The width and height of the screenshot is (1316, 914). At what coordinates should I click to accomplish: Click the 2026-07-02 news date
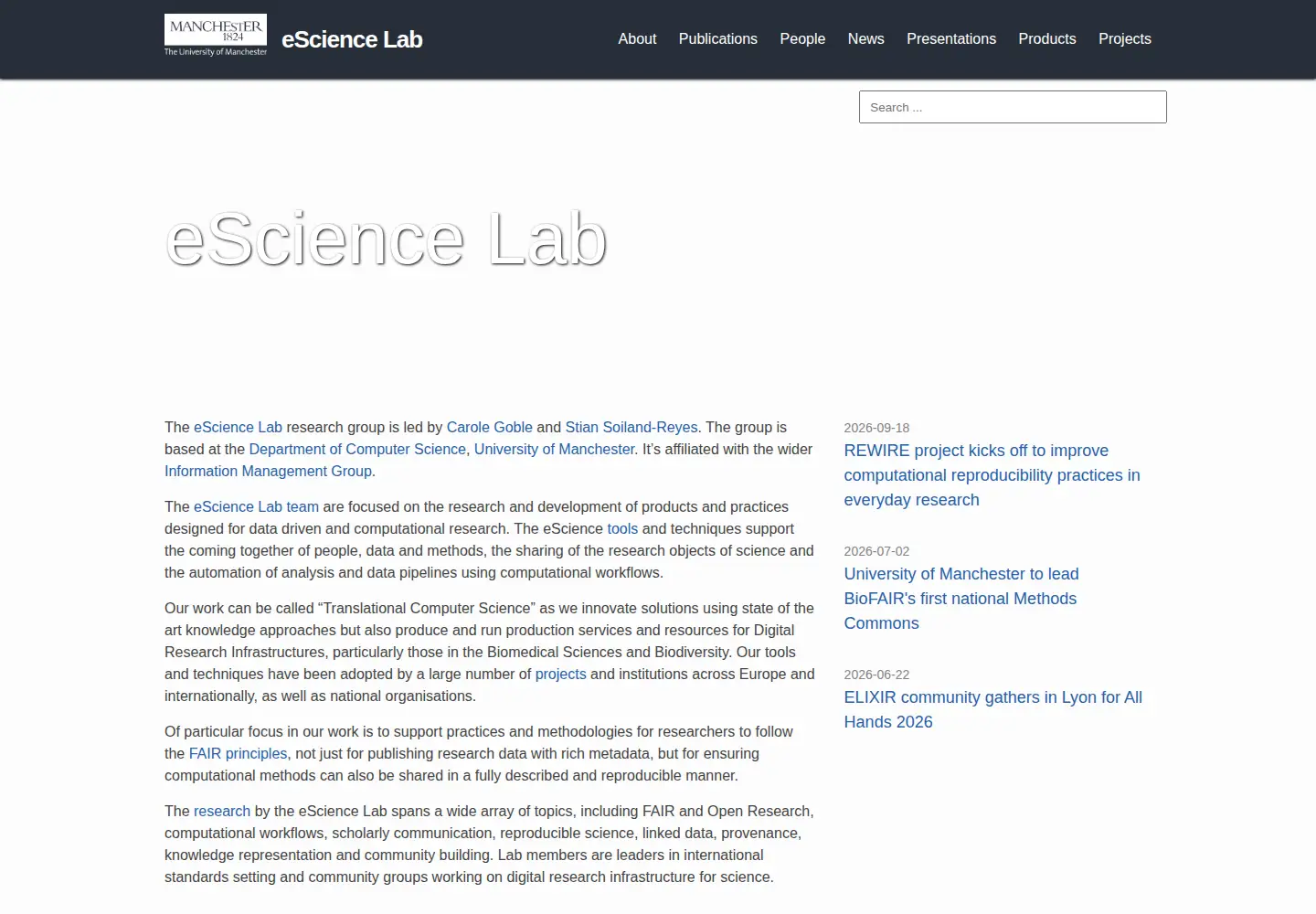click(x=876, y=551)
